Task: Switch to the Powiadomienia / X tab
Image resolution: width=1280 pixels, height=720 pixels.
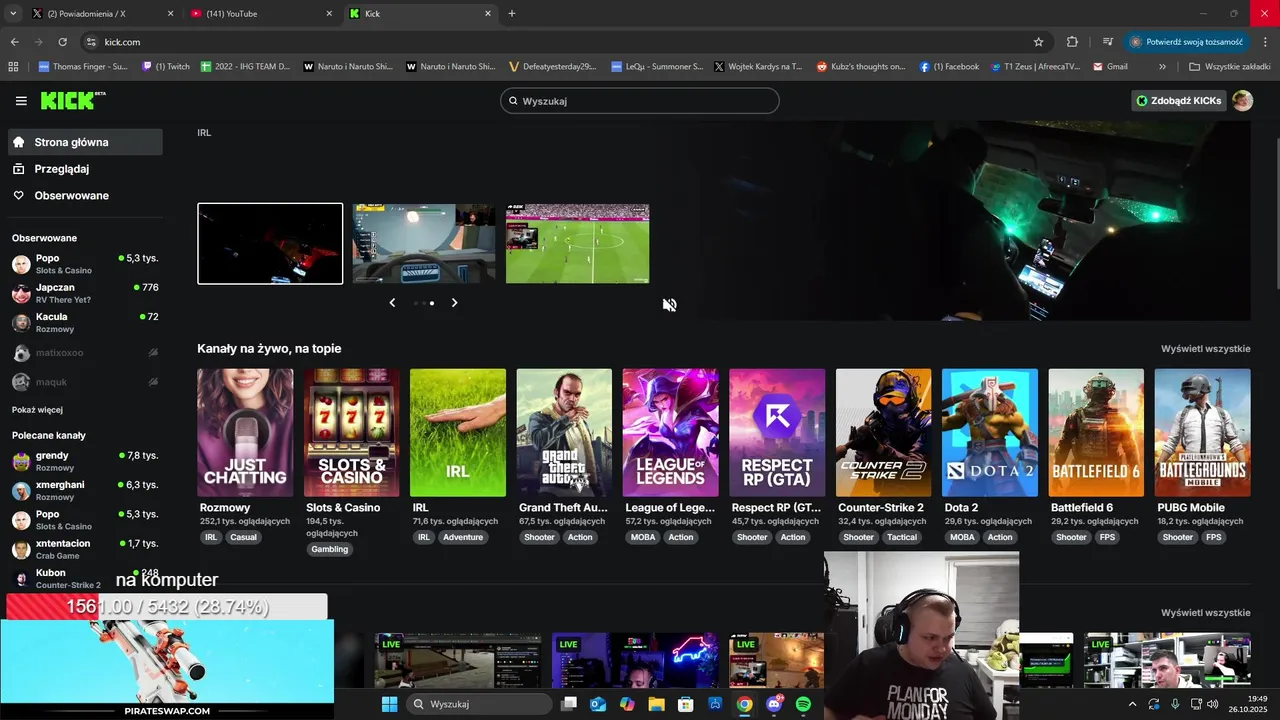Action: click(x=103, y=14)
